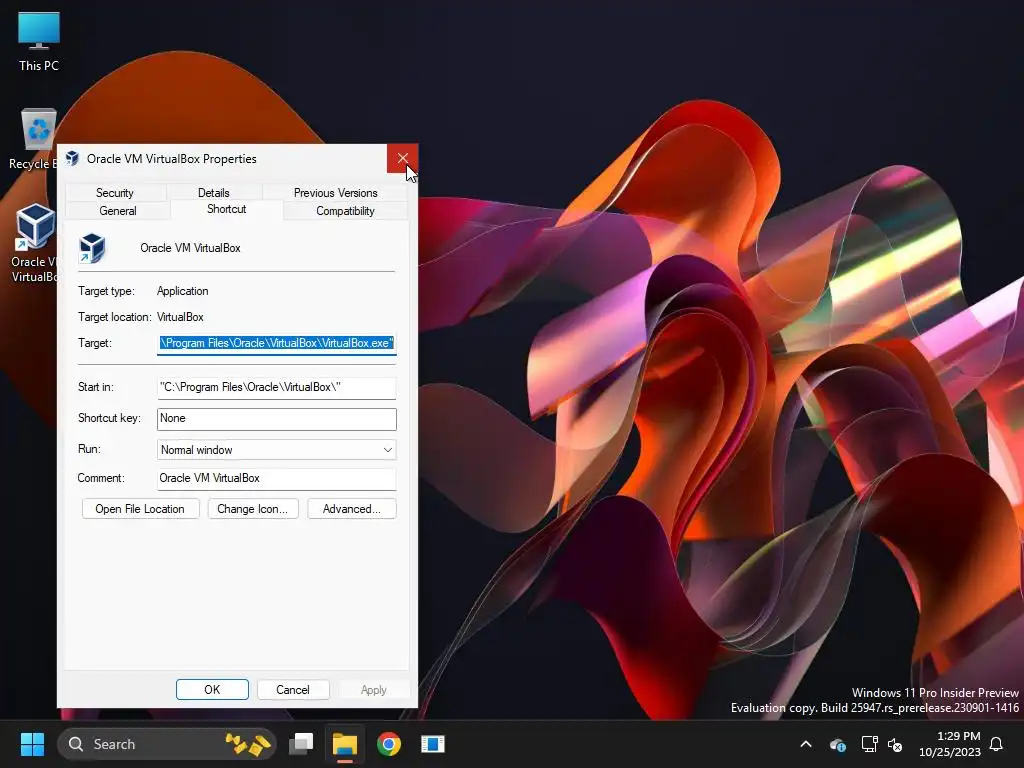Viewport: 1024px width, 768px height.
Task: Click the OneDrive cloud tray icon
Action: tap(838, 744)
